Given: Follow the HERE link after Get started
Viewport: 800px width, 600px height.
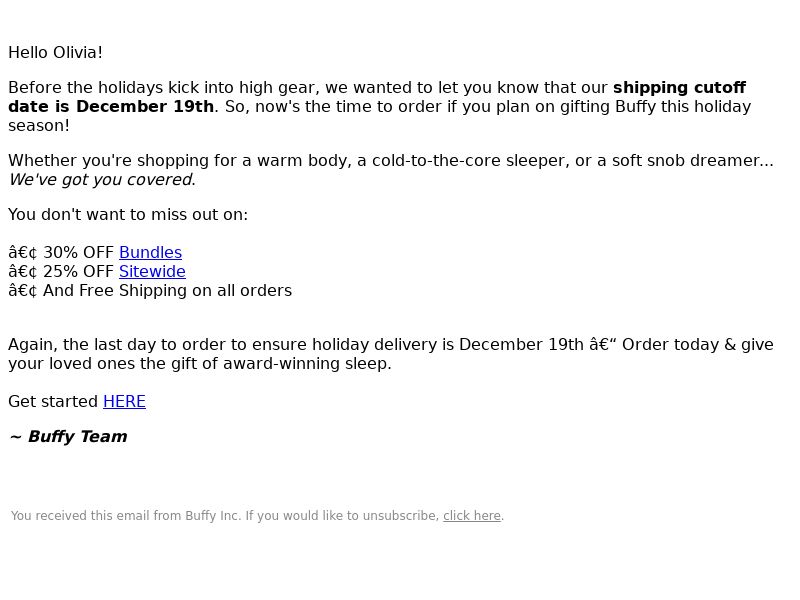Looking at the screenshot, I should (124, 402).
